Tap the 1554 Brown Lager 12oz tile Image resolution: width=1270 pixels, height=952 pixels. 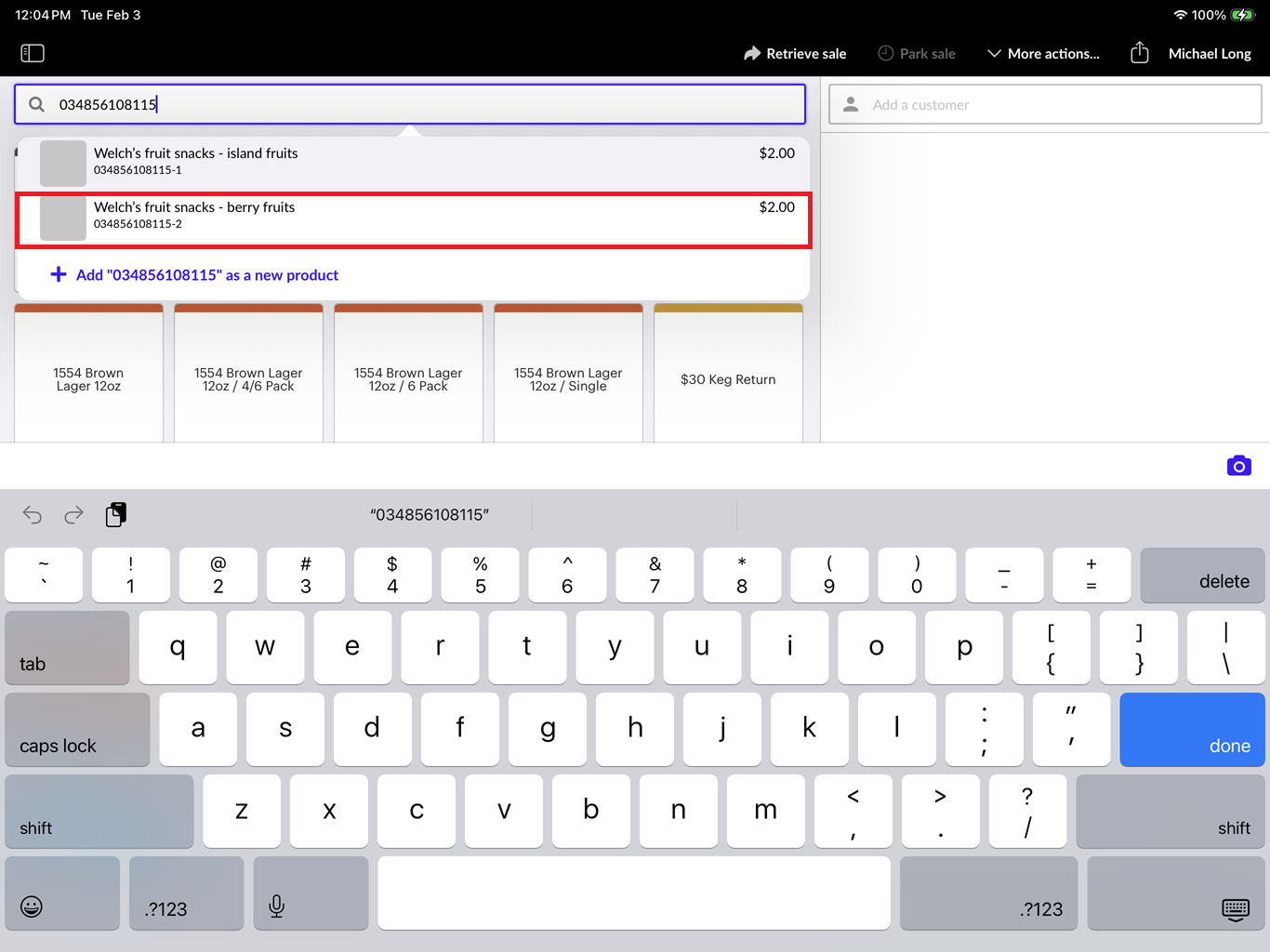click(88, 374)
